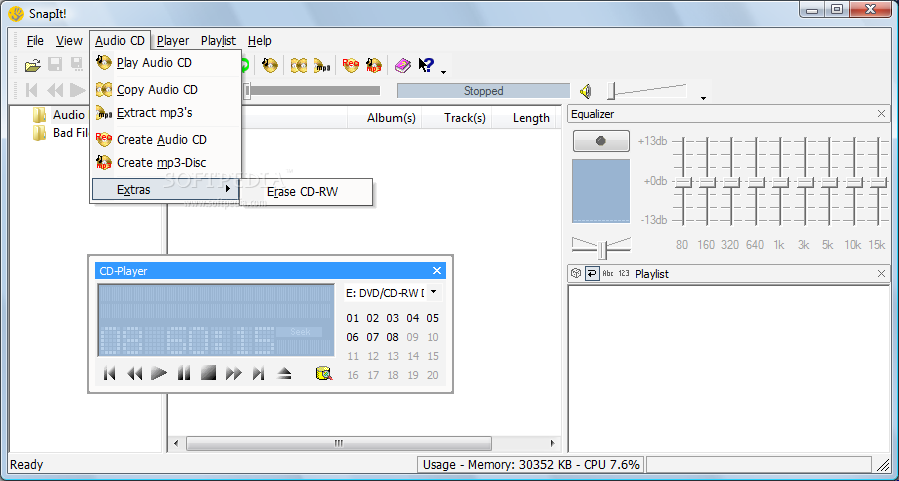
Task: Click the Open folder icon in the toolbar
Action: 33,65
